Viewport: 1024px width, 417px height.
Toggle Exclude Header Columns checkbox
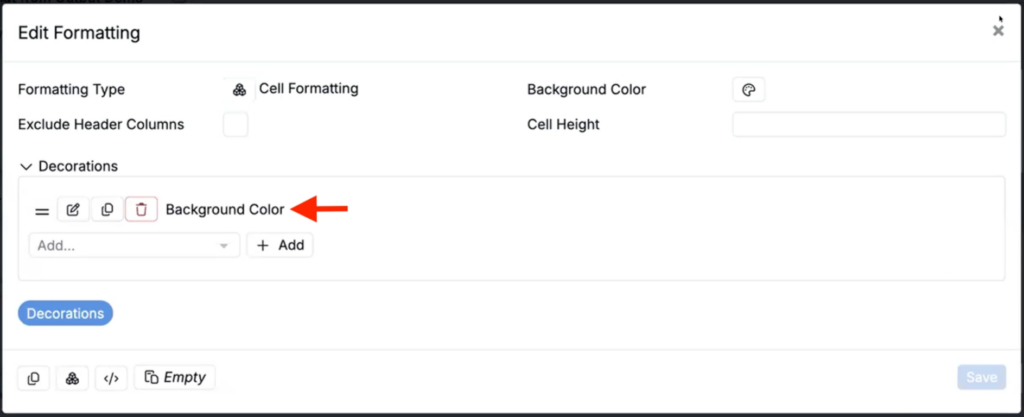[236, 124]
